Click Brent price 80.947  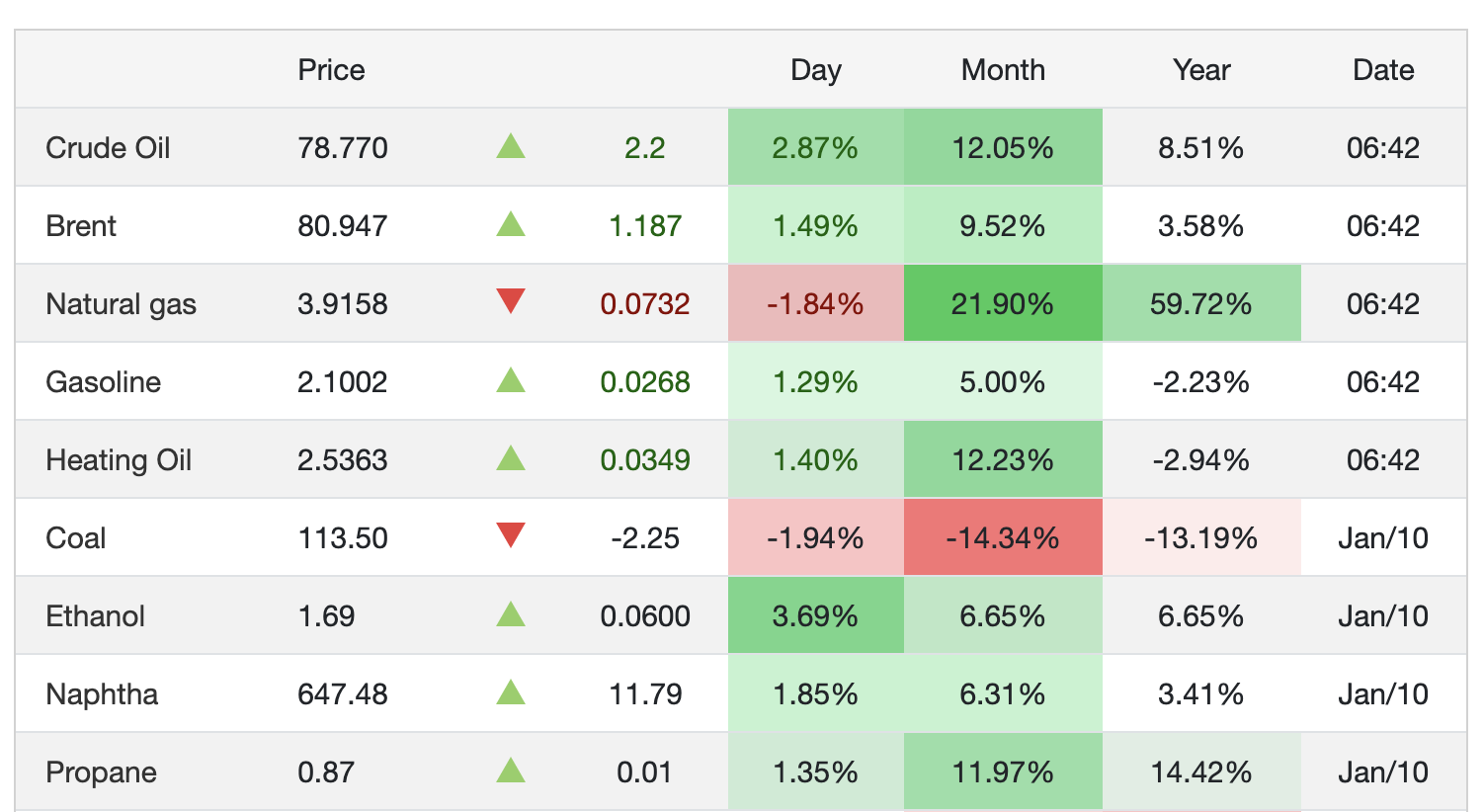click(x=343, y=226)
